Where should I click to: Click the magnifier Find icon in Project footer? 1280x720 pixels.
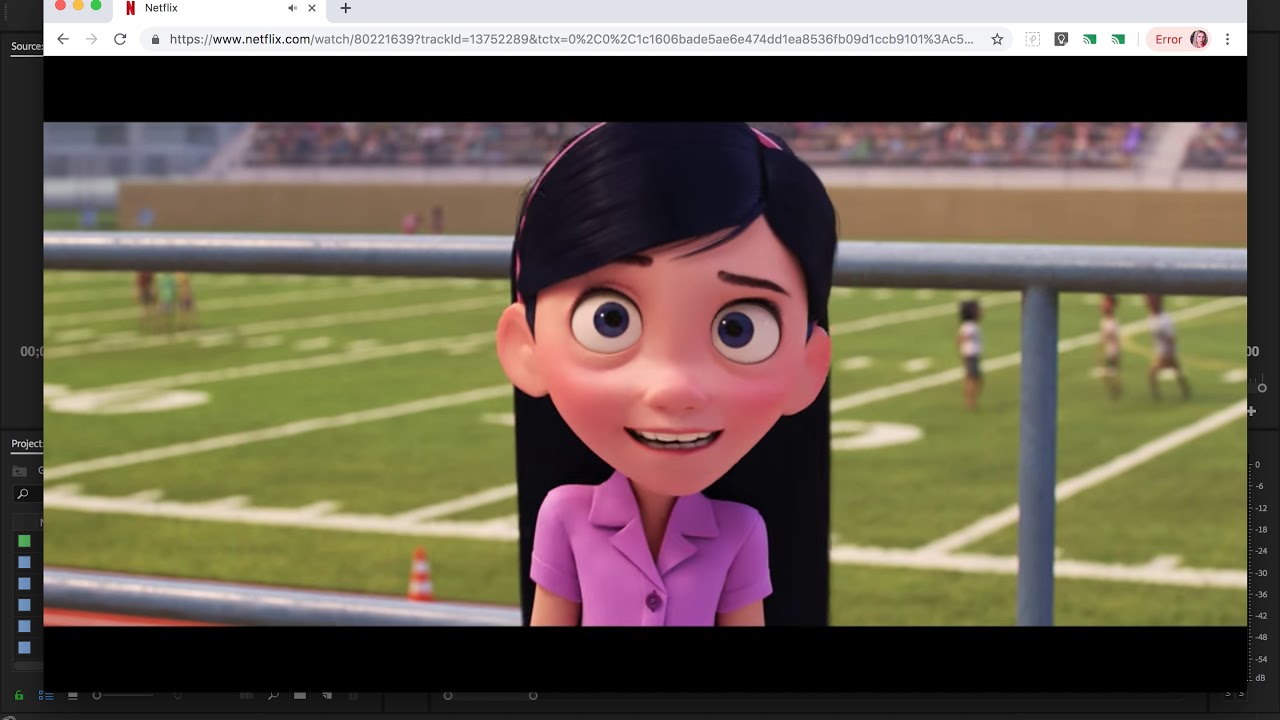pos(273,695)
